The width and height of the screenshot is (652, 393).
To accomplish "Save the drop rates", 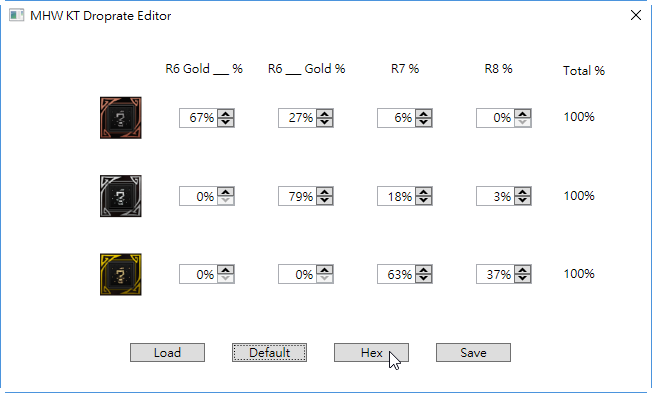I will coord(473,353).
